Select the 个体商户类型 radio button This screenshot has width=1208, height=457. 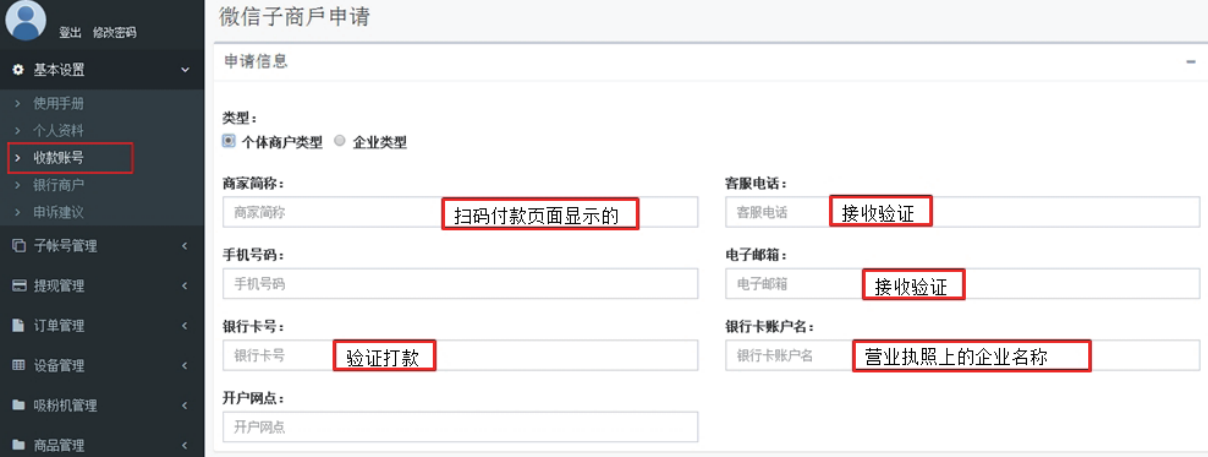click(x=229, y=142)
